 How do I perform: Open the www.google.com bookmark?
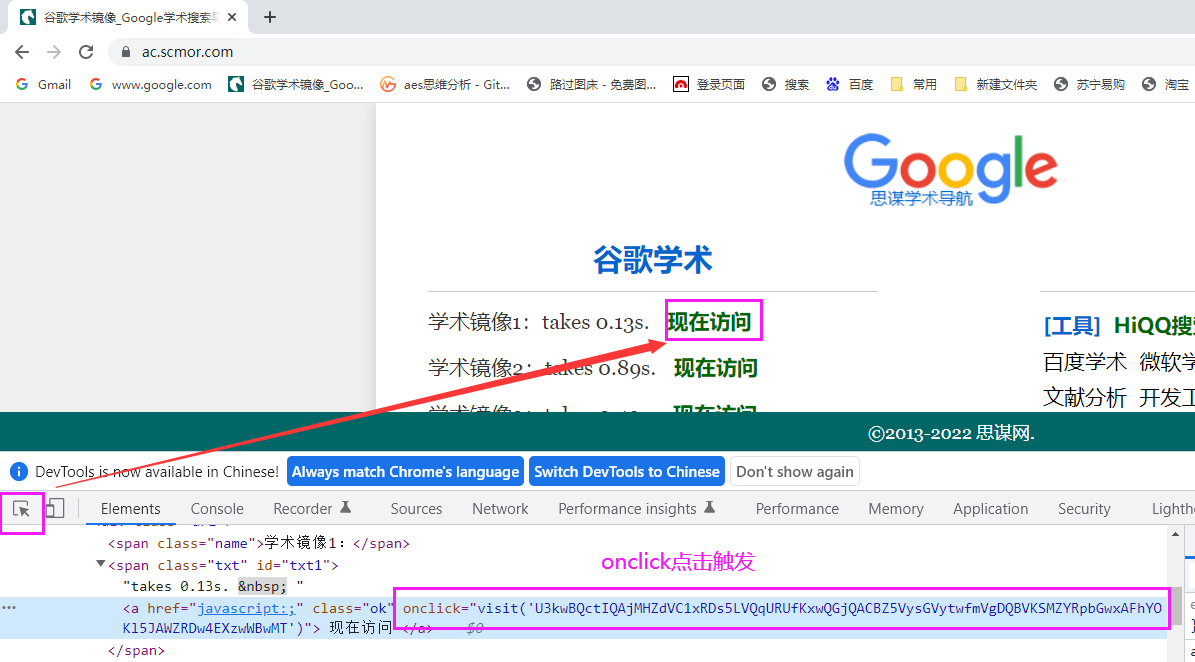(x=150, y=85)
